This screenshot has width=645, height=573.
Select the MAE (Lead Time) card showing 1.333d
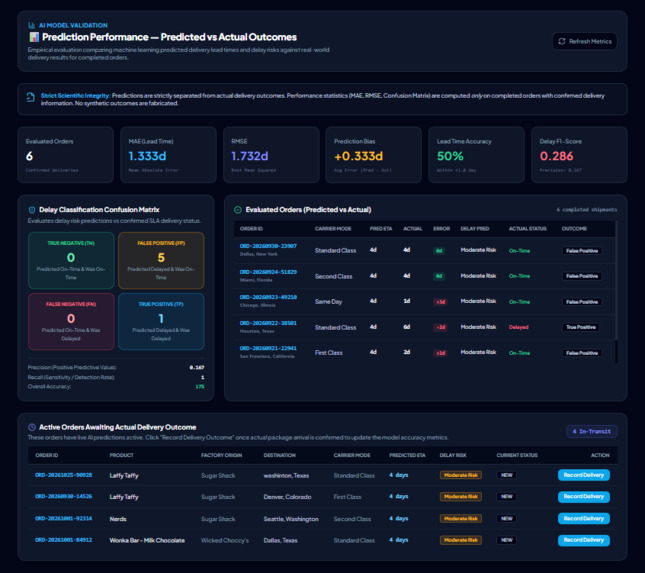tap(168, 155)
